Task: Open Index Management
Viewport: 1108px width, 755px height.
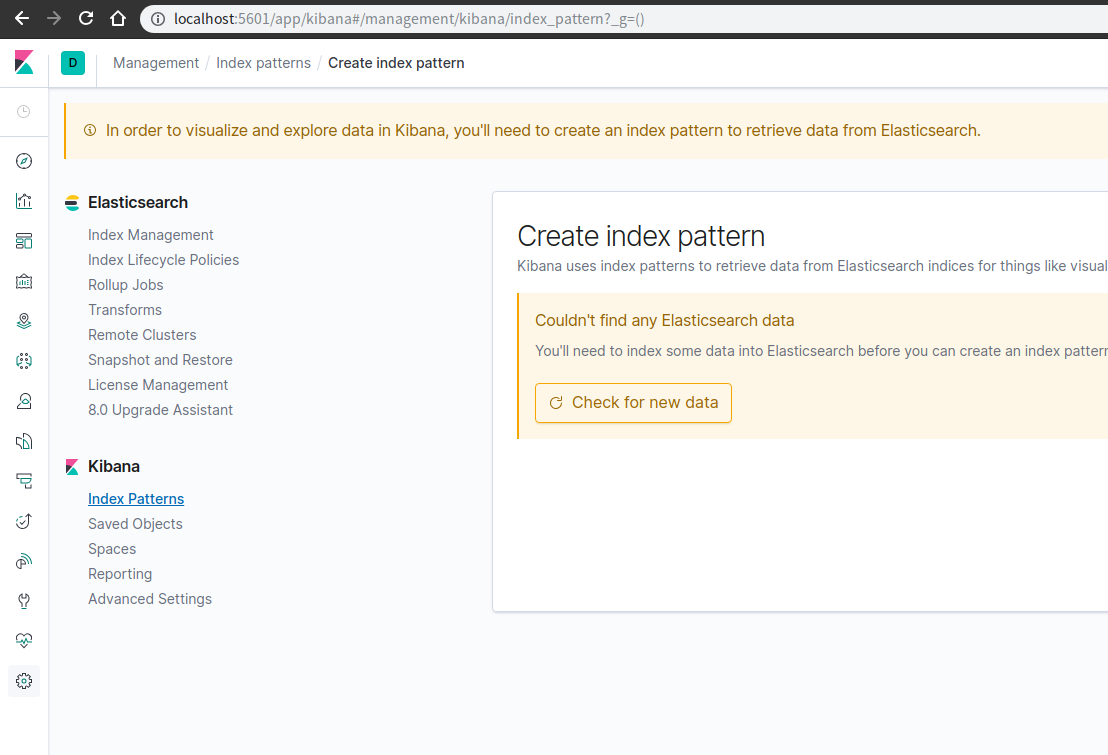Action: (151, 235)
